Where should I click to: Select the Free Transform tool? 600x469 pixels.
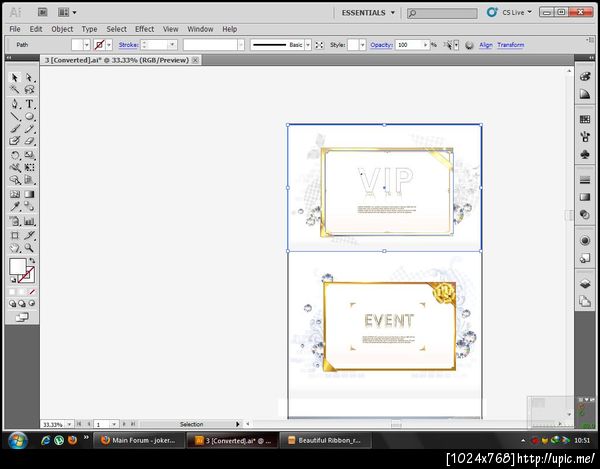pyautogui.click(x=29, y=167)
